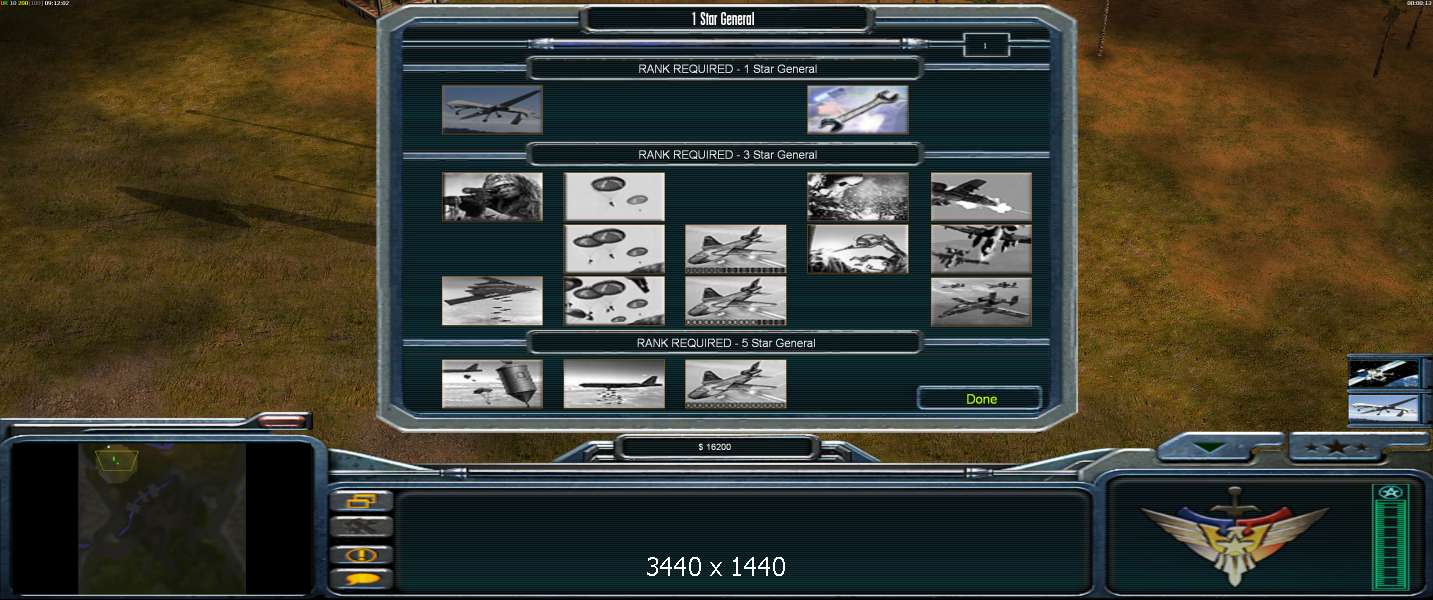Click the Done button
1433x600 pixels.
981,399
